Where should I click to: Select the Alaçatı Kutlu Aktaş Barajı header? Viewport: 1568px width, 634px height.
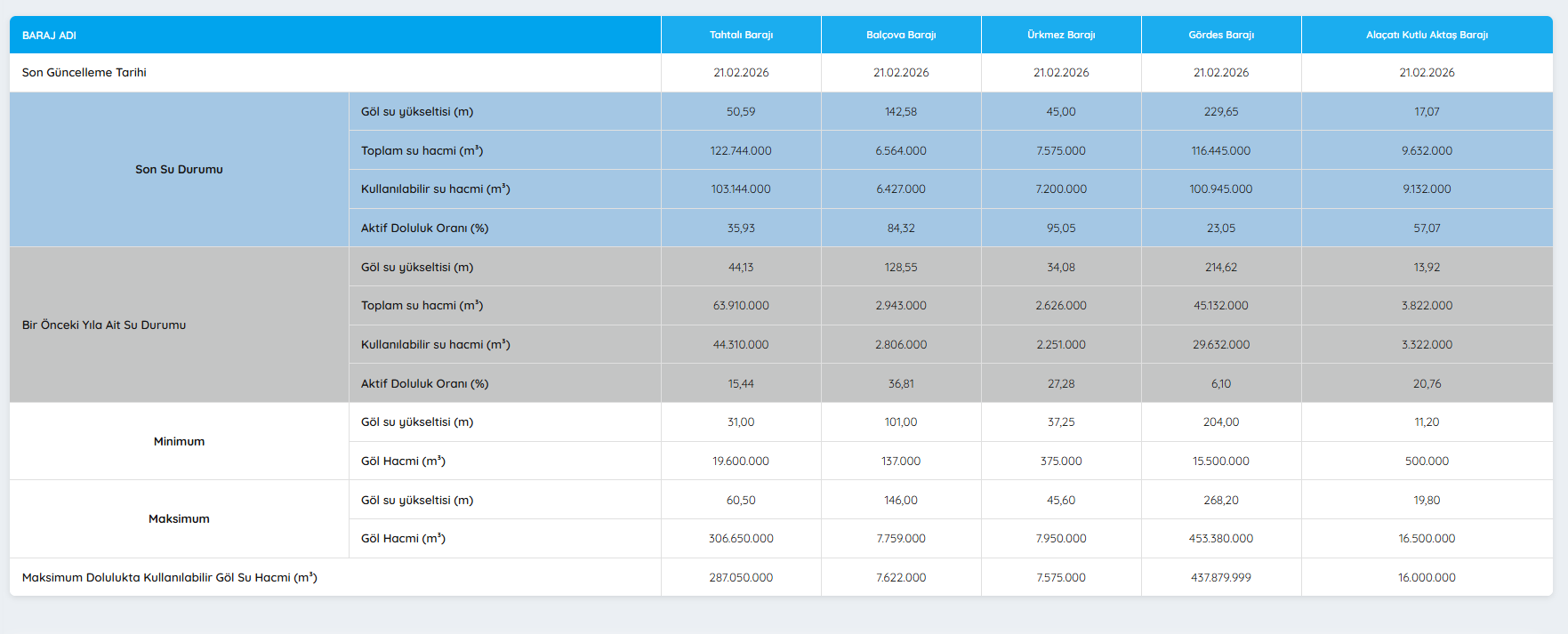coord(1427,36)
